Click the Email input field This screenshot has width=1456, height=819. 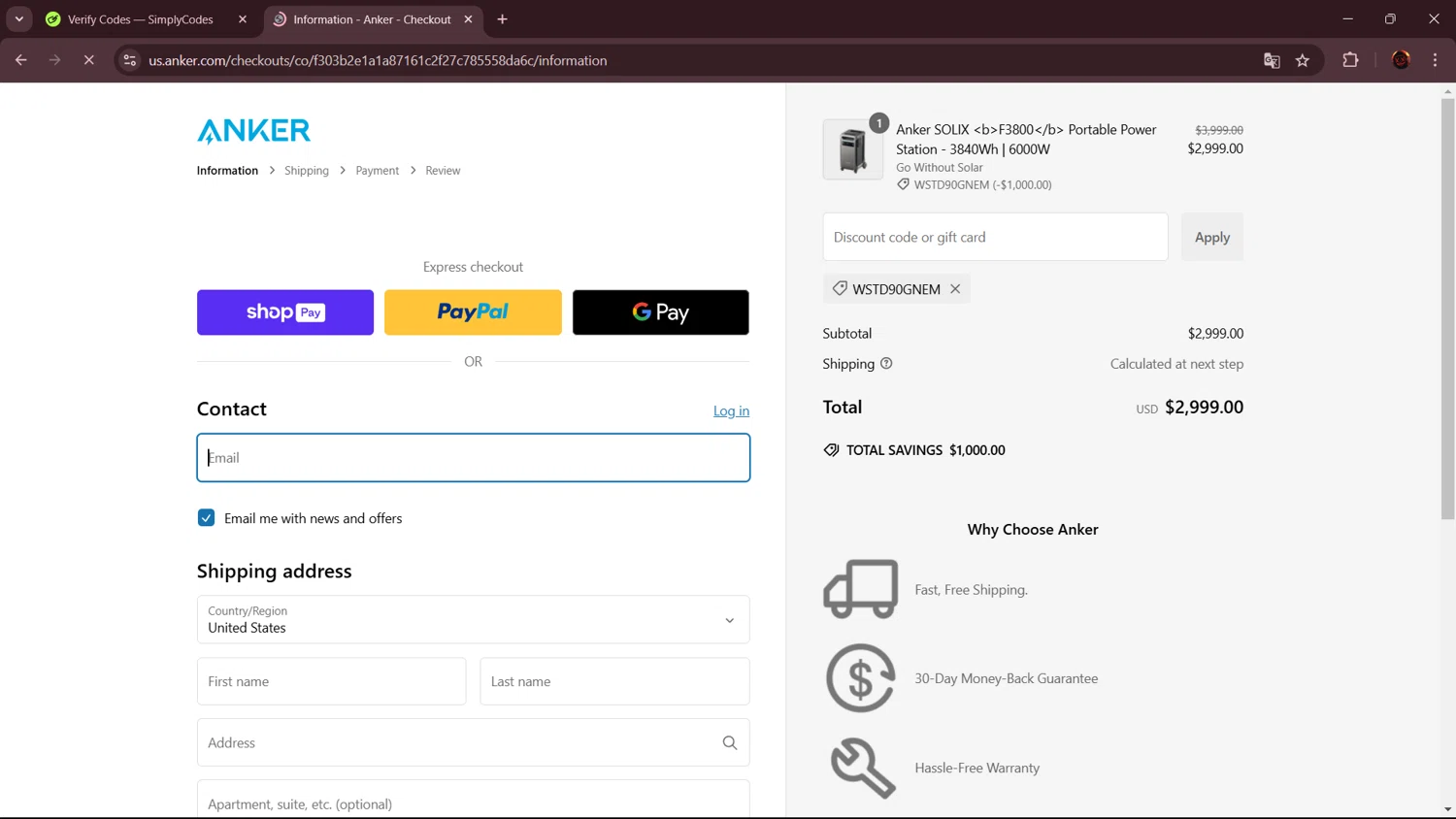point(473,458)
